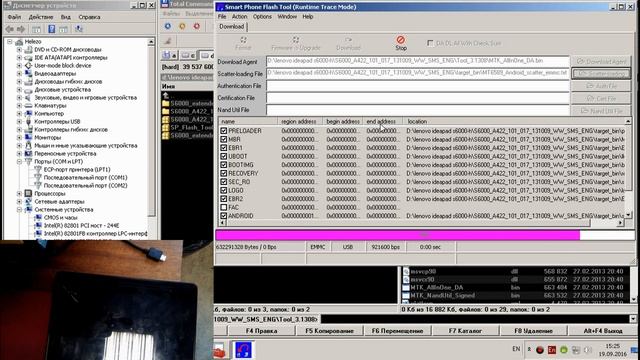Image resolution: width=640 pixels, height=360 pixels.
Task: Click back arrow in Device Manager toolbar
Action: point(10,29)
